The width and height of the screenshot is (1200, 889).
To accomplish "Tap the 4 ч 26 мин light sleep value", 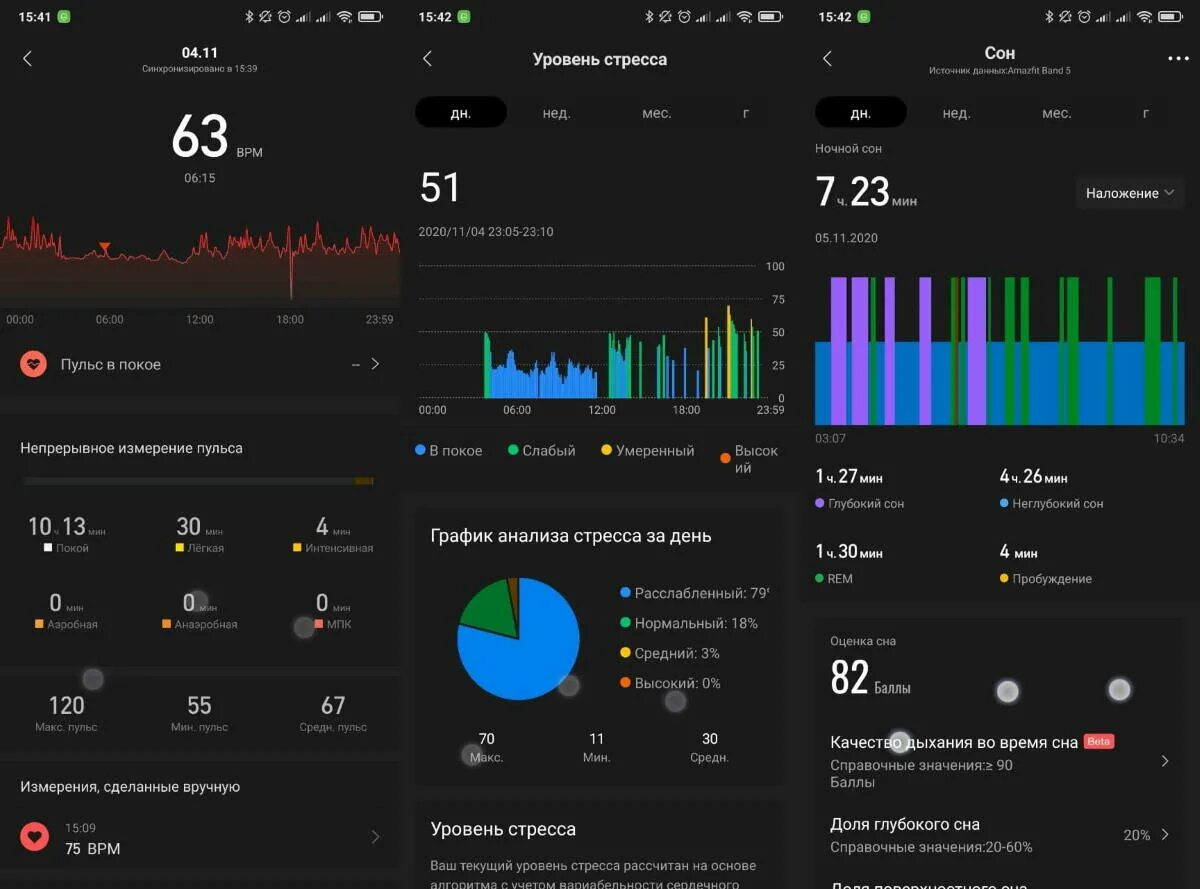I will (x=1034, y=477).
